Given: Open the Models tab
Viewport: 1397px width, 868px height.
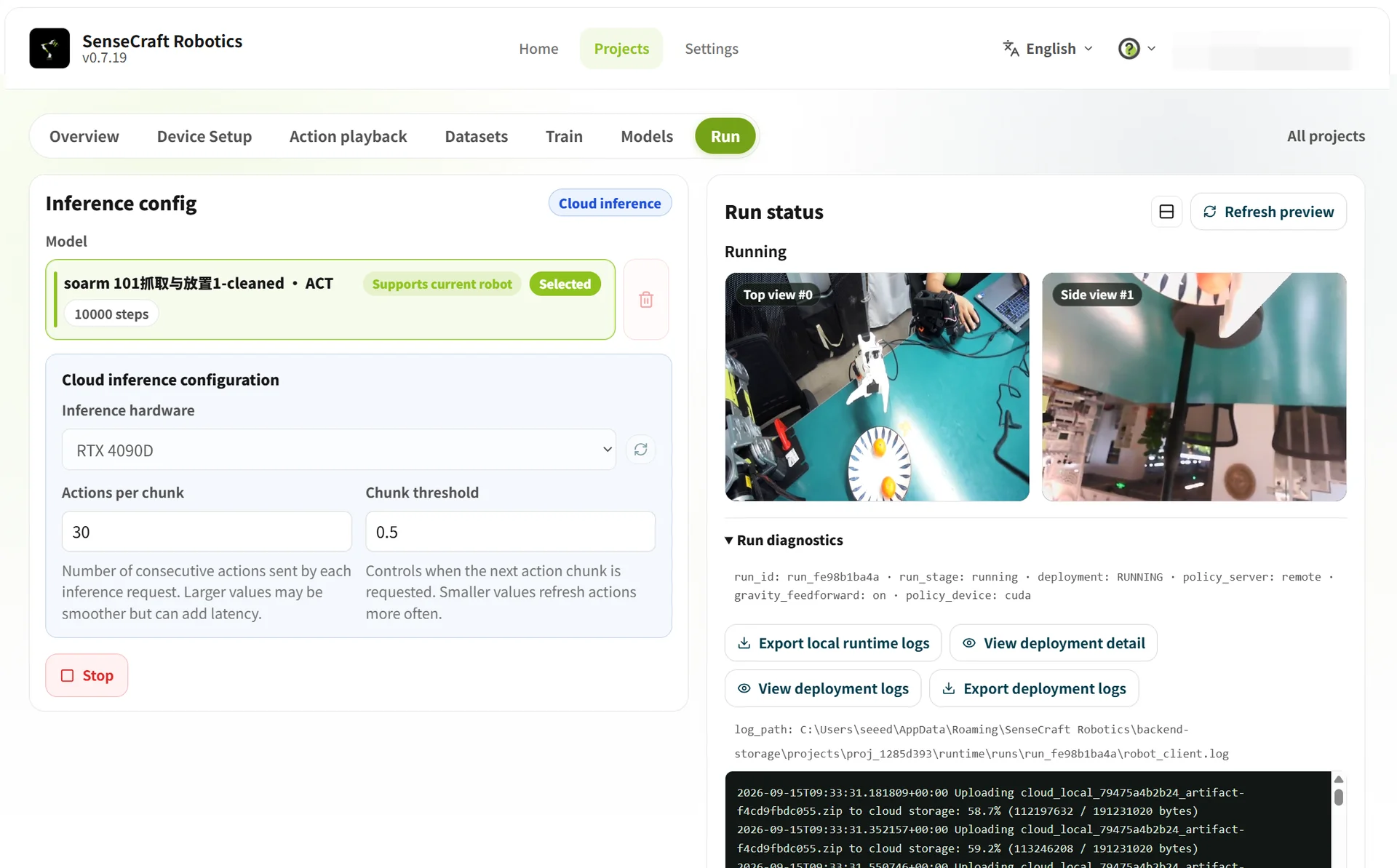Looking at the screenshot, I should point(647,136).
